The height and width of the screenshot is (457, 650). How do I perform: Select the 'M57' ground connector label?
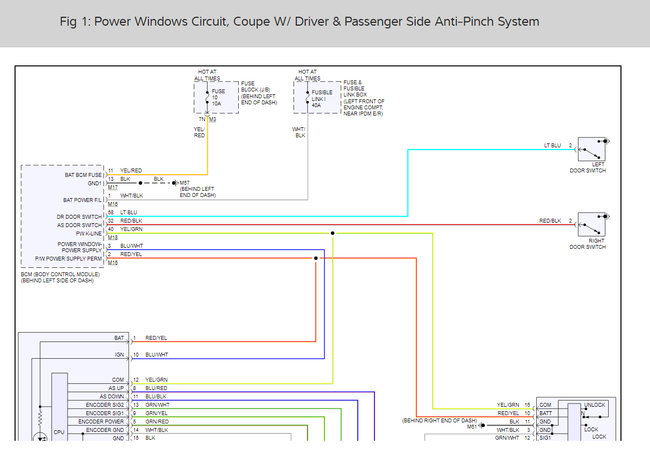pyautogui.click(x=184, y=183)
